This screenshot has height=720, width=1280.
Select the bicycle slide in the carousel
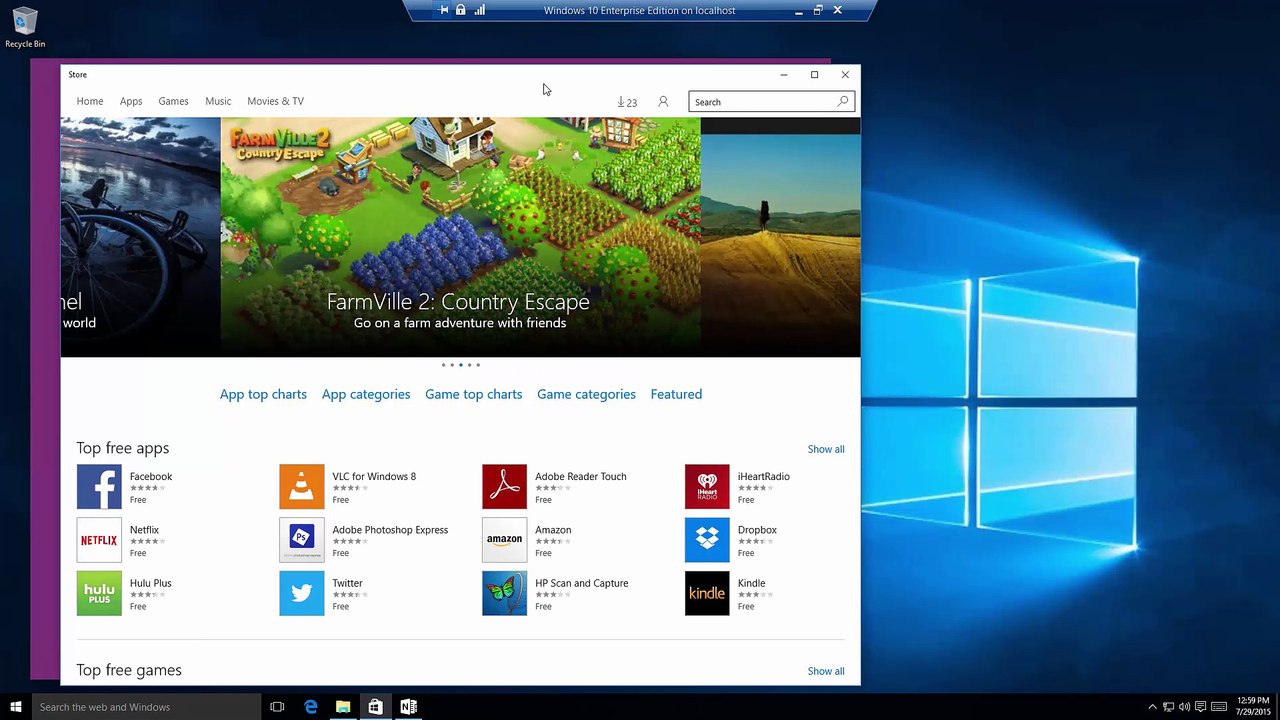pos(140,237)
